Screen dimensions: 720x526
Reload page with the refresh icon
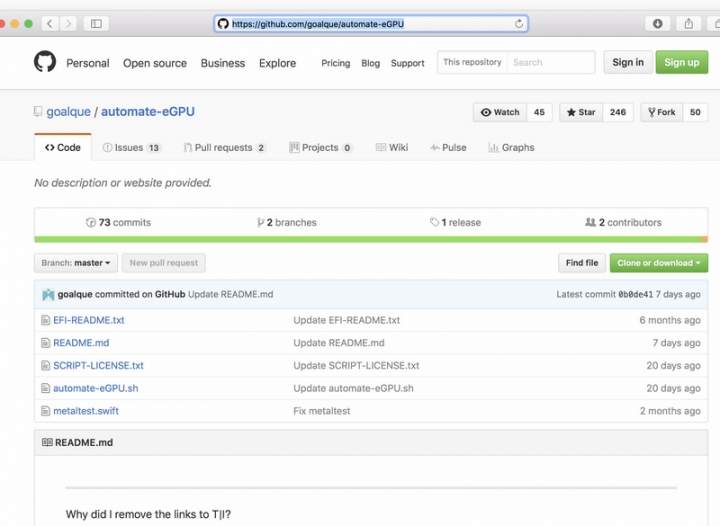519,23
